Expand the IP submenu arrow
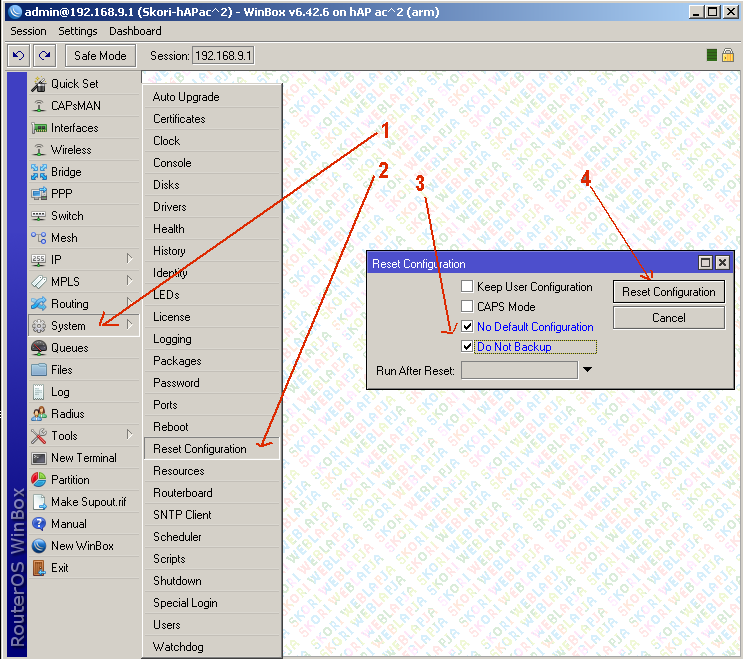Image resolution: width=743 pixels, height=659 pixels. [x=129, y=260]
